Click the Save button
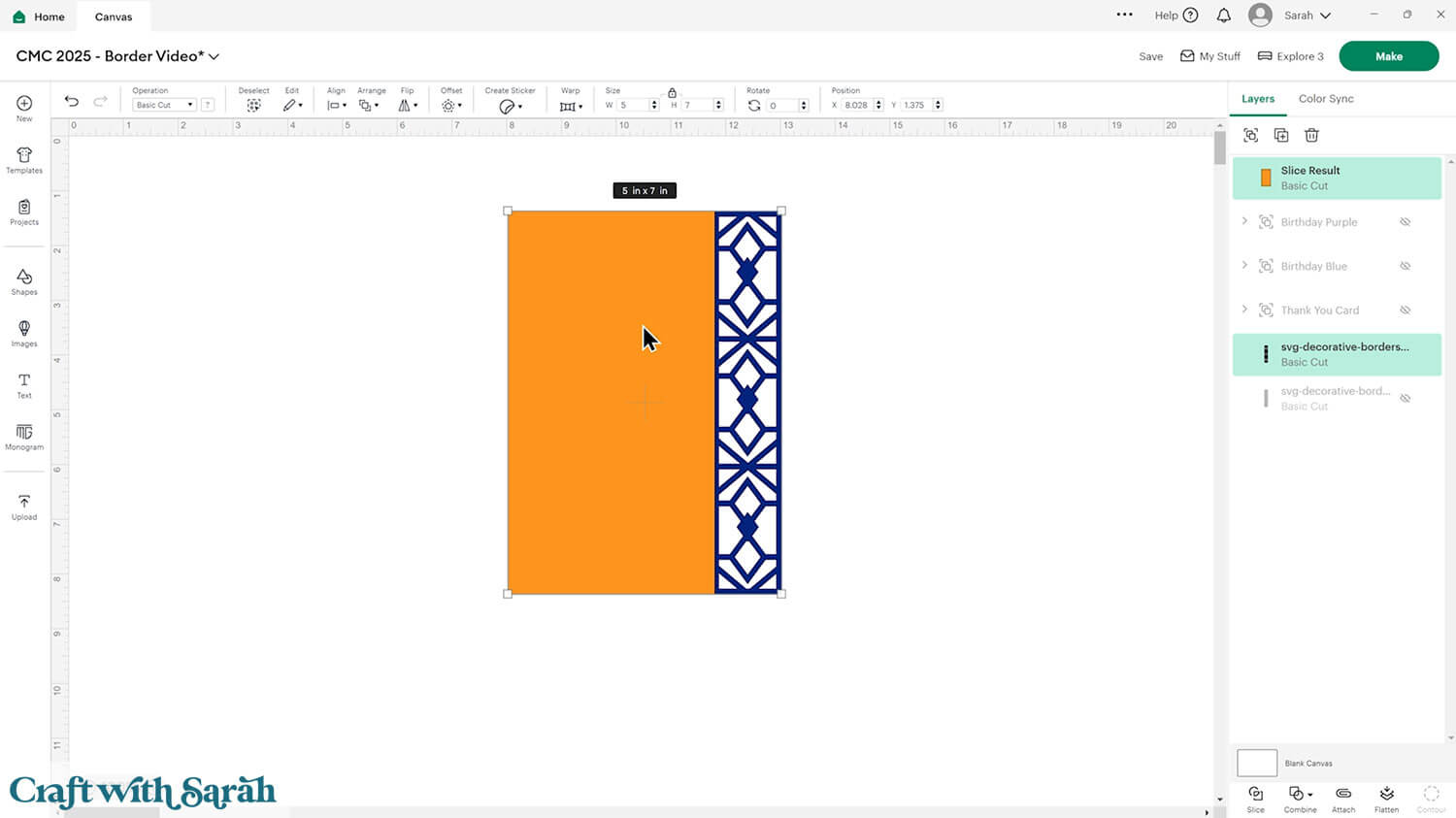Image resolution: width=1456 pixels, height=818 pixels. (x=1150, y=56)
